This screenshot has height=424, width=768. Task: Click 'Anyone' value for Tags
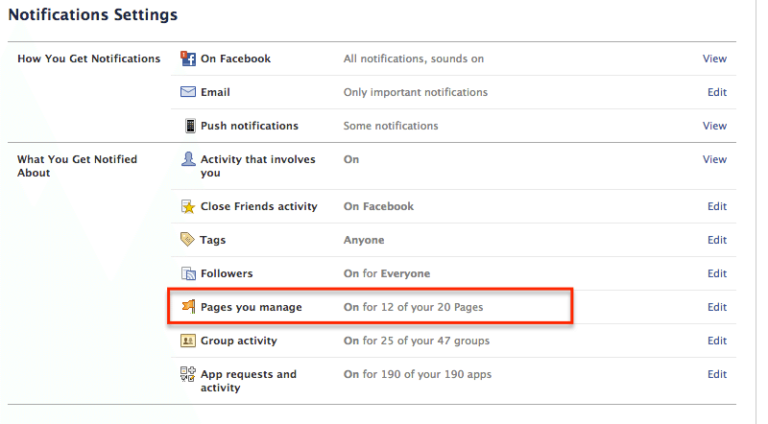coord(364,240)
